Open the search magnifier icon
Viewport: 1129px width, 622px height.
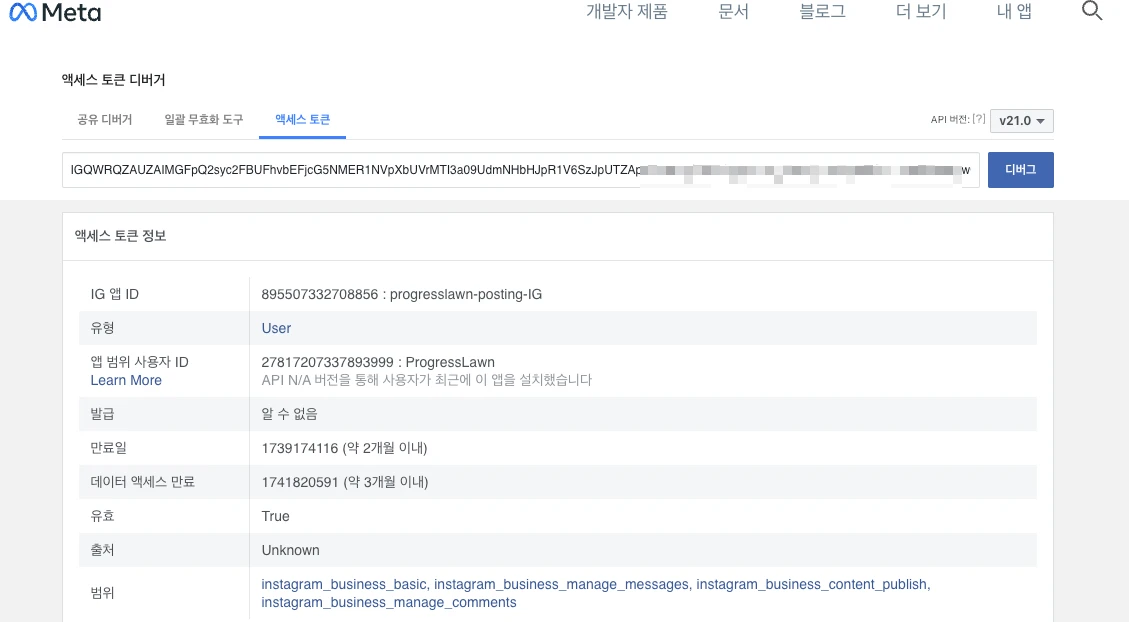[x=1092, y=11]
